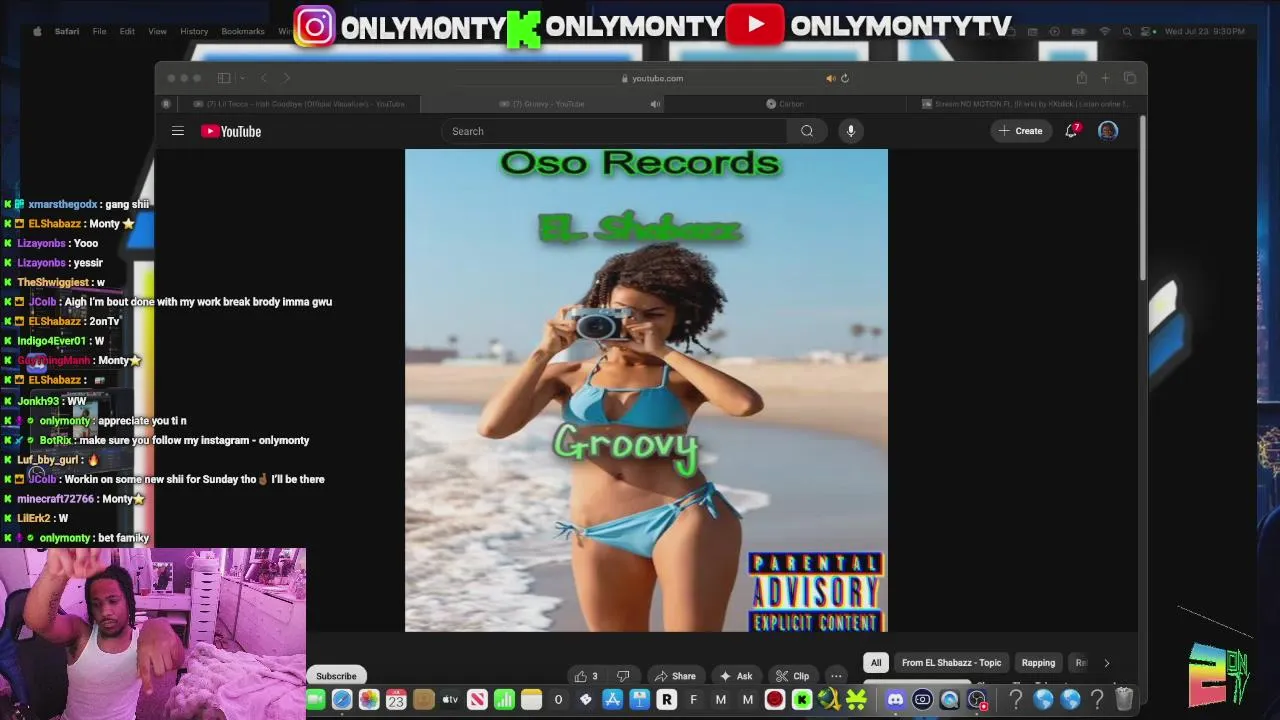
Task: Switch to Lil Tecca Irish Goodbye tab
Action: coord(299,104)
